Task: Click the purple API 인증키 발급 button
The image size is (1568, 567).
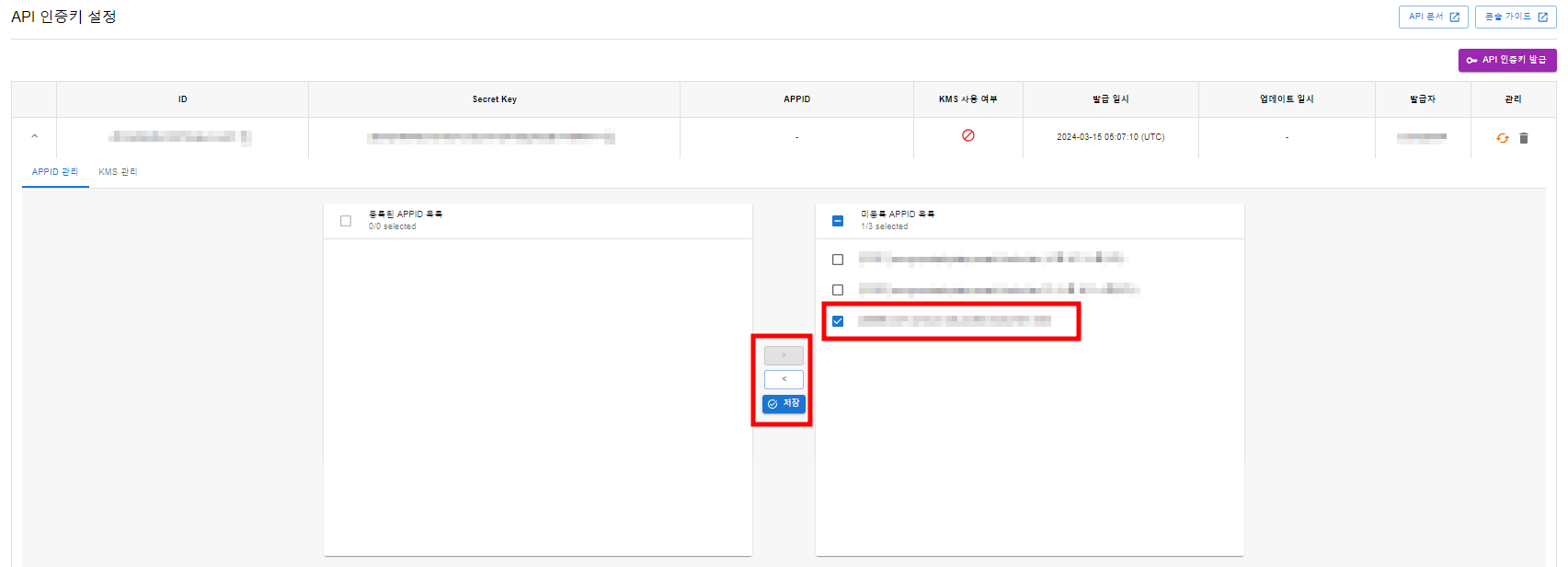Action: click(1507, 60)
